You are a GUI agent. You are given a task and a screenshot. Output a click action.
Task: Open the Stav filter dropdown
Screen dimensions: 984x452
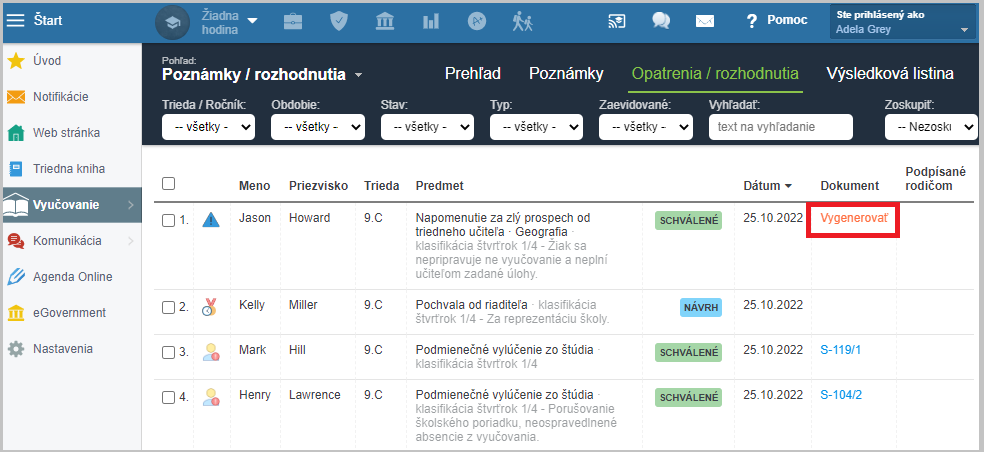point(427,127)
